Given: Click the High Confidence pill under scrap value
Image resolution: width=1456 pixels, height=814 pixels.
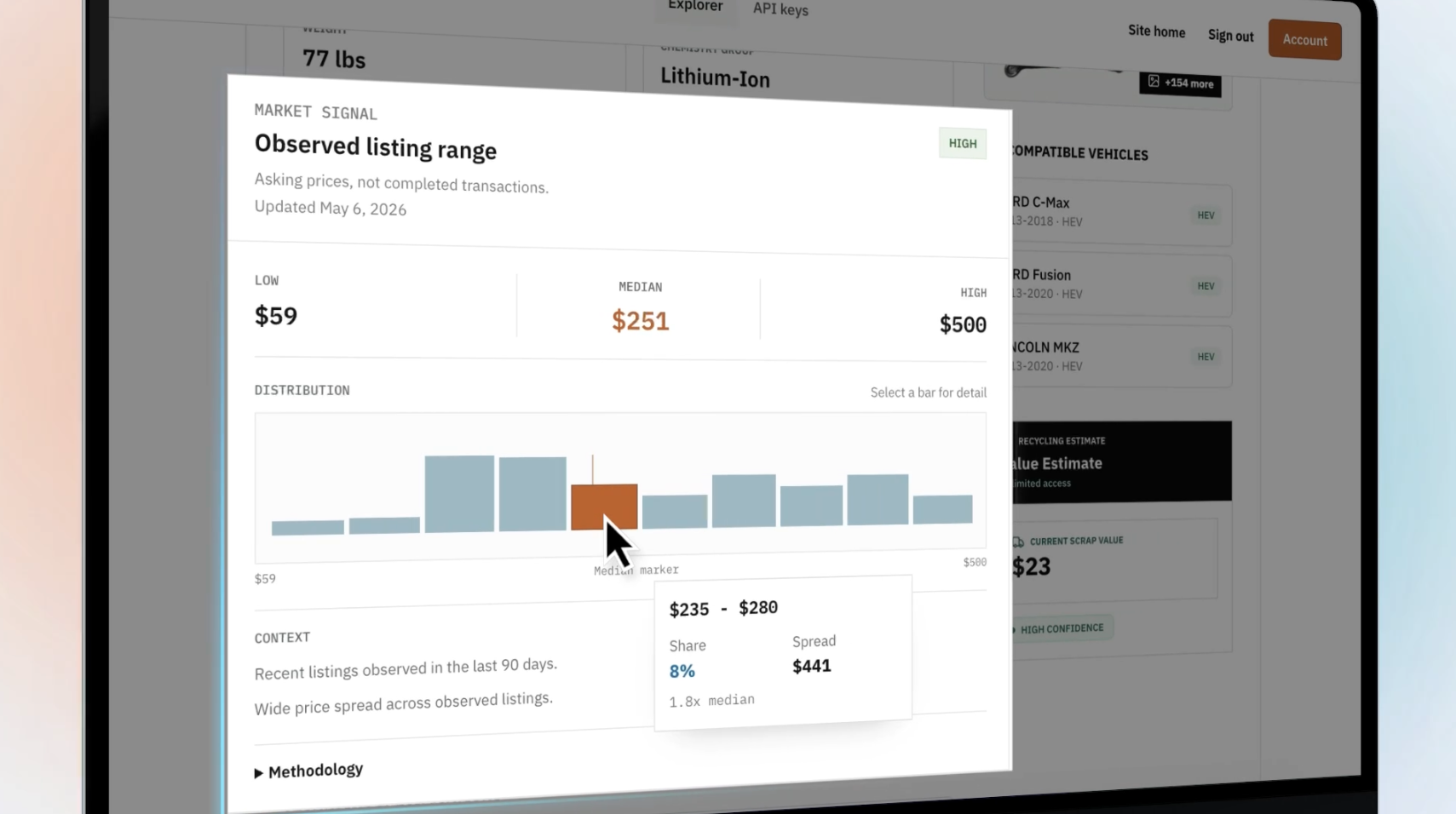Looking at the screenshot, I should coord(1061,628).
